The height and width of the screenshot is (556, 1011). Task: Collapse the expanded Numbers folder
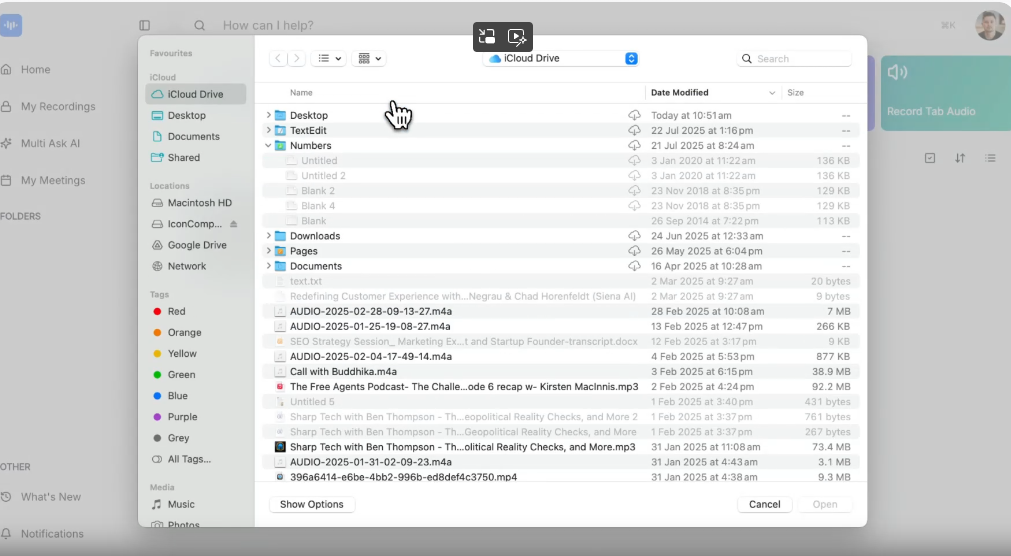[268, 146]
